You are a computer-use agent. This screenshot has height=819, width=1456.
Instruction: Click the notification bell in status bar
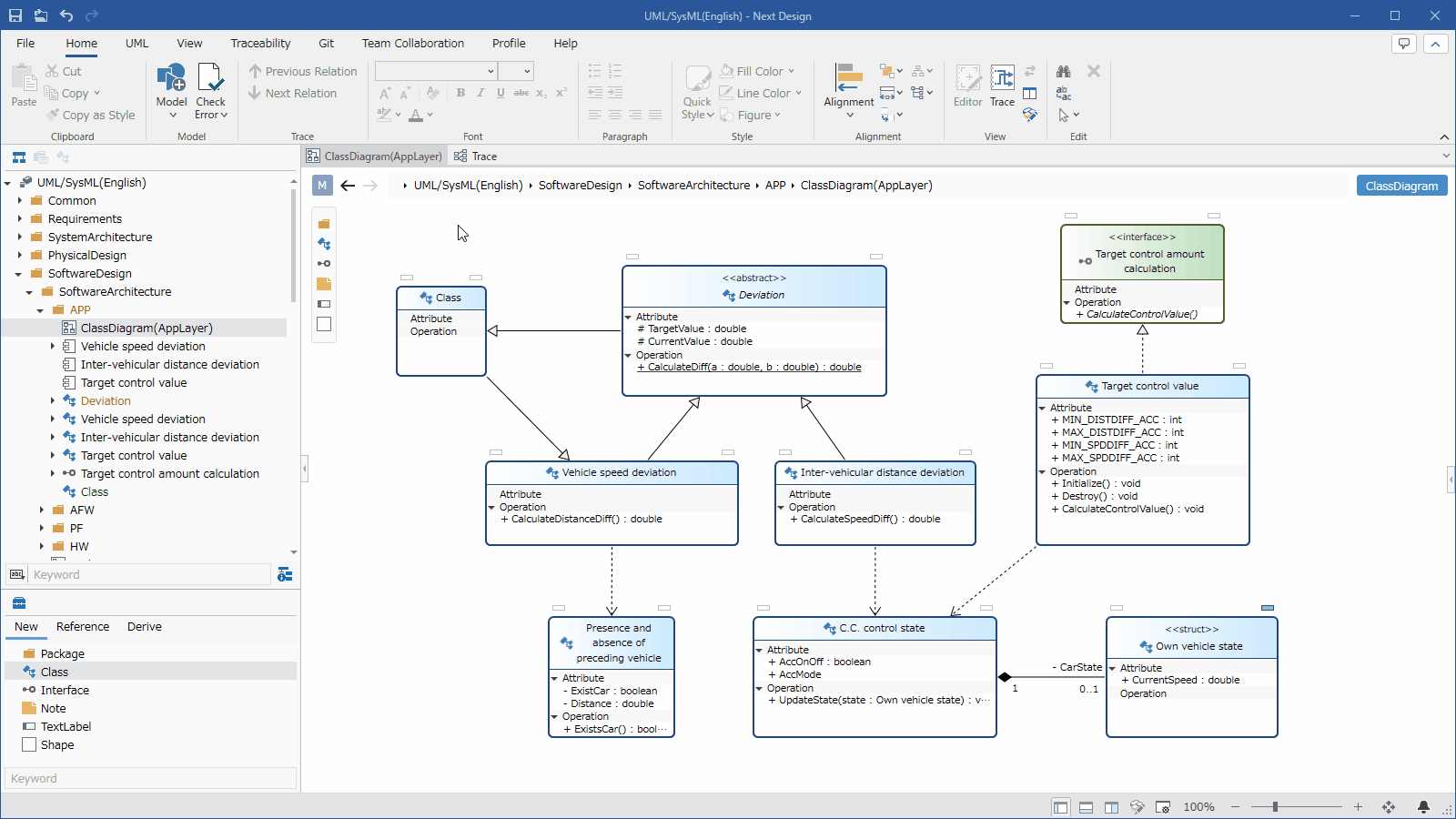1423,806
